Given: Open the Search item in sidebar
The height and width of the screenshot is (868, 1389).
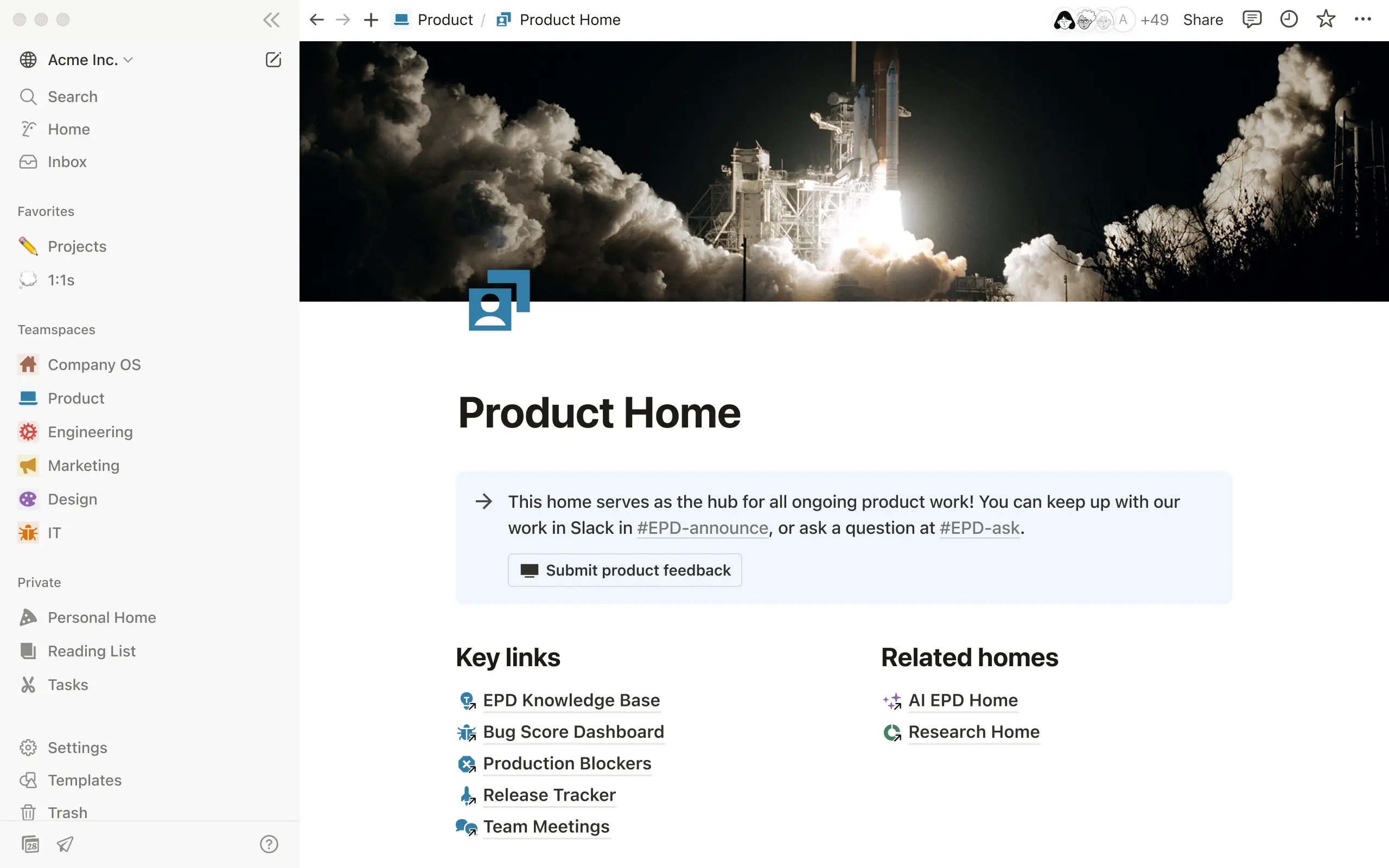Looking at the screenshot, I should coord(72,97).
